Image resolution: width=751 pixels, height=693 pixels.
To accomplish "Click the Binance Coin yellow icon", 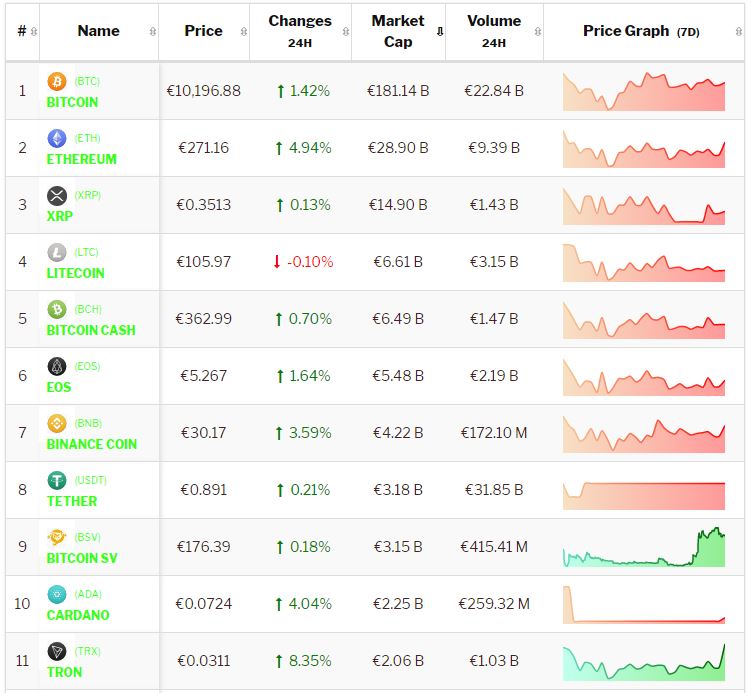I will tap(57, 424).
